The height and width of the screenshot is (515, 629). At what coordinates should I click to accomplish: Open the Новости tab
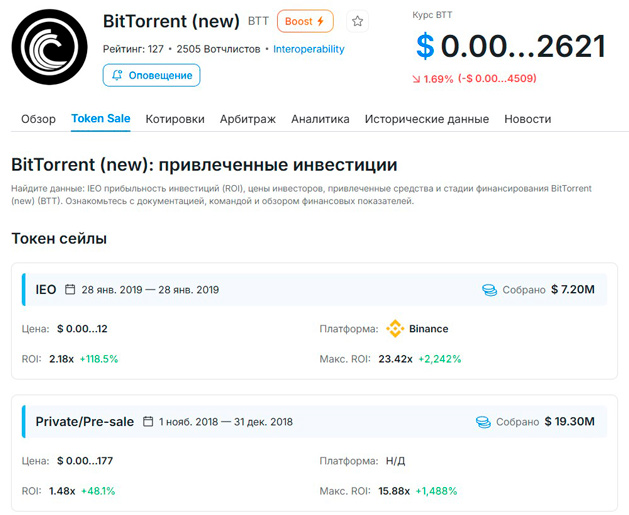528,119
